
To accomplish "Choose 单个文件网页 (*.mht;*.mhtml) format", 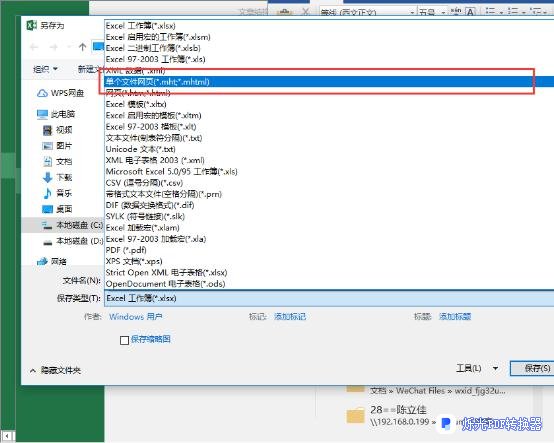I will (x=329, y=82).
